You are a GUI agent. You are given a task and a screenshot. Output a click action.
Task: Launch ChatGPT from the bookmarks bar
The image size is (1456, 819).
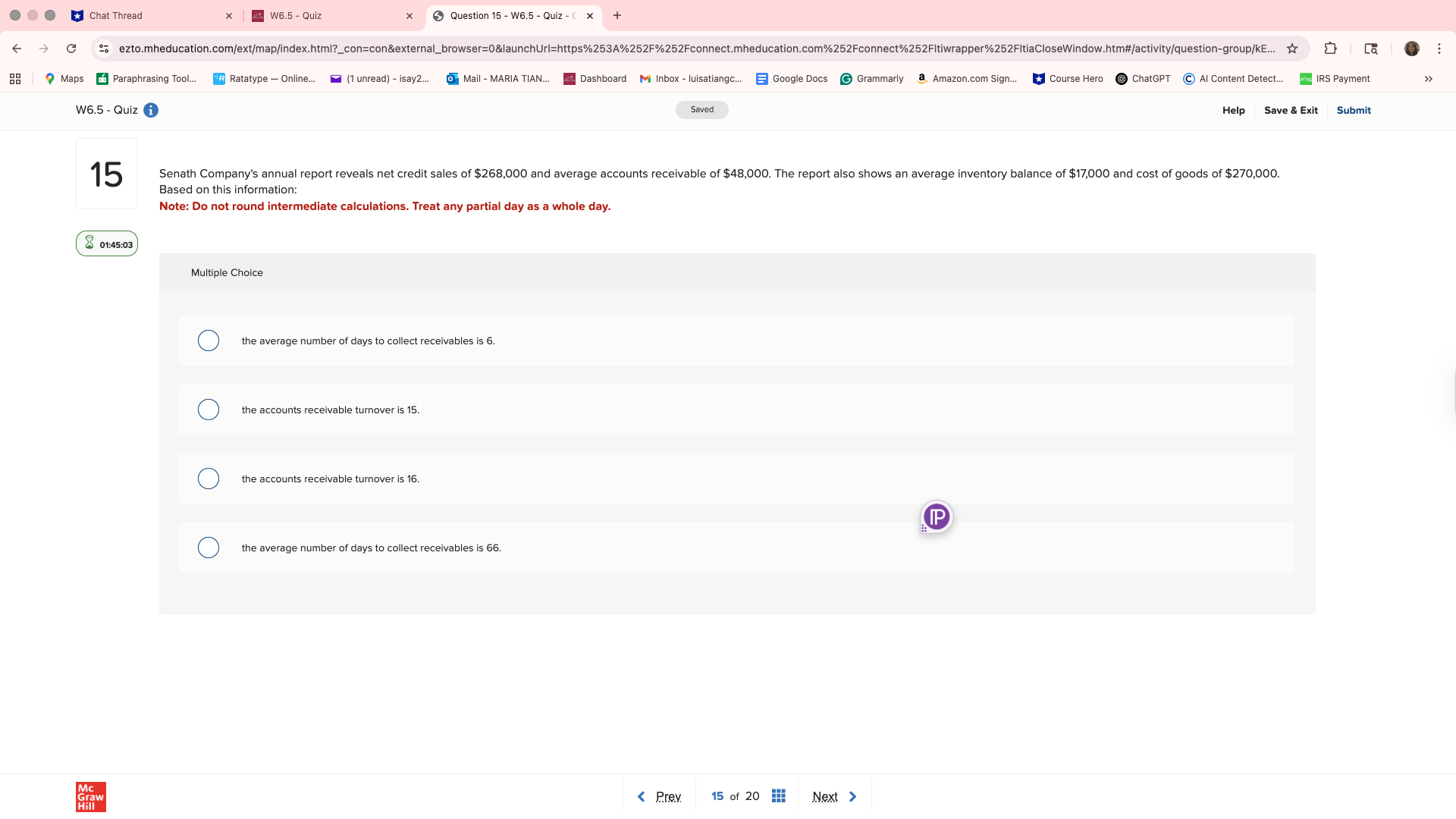point(1143,78)
